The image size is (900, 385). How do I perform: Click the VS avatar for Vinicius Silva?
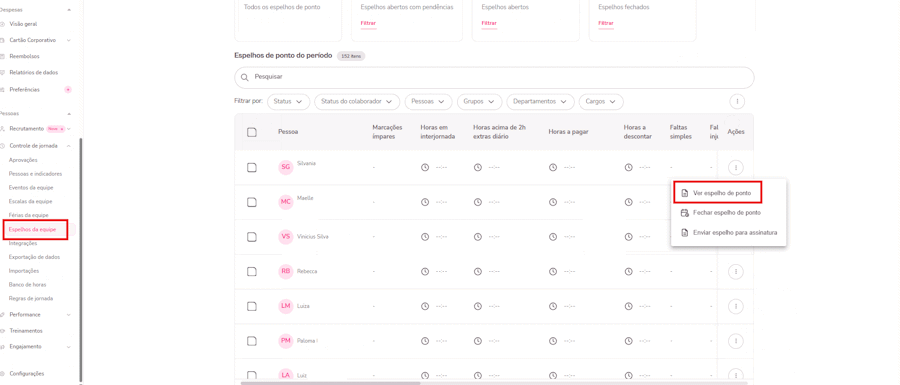285,236
